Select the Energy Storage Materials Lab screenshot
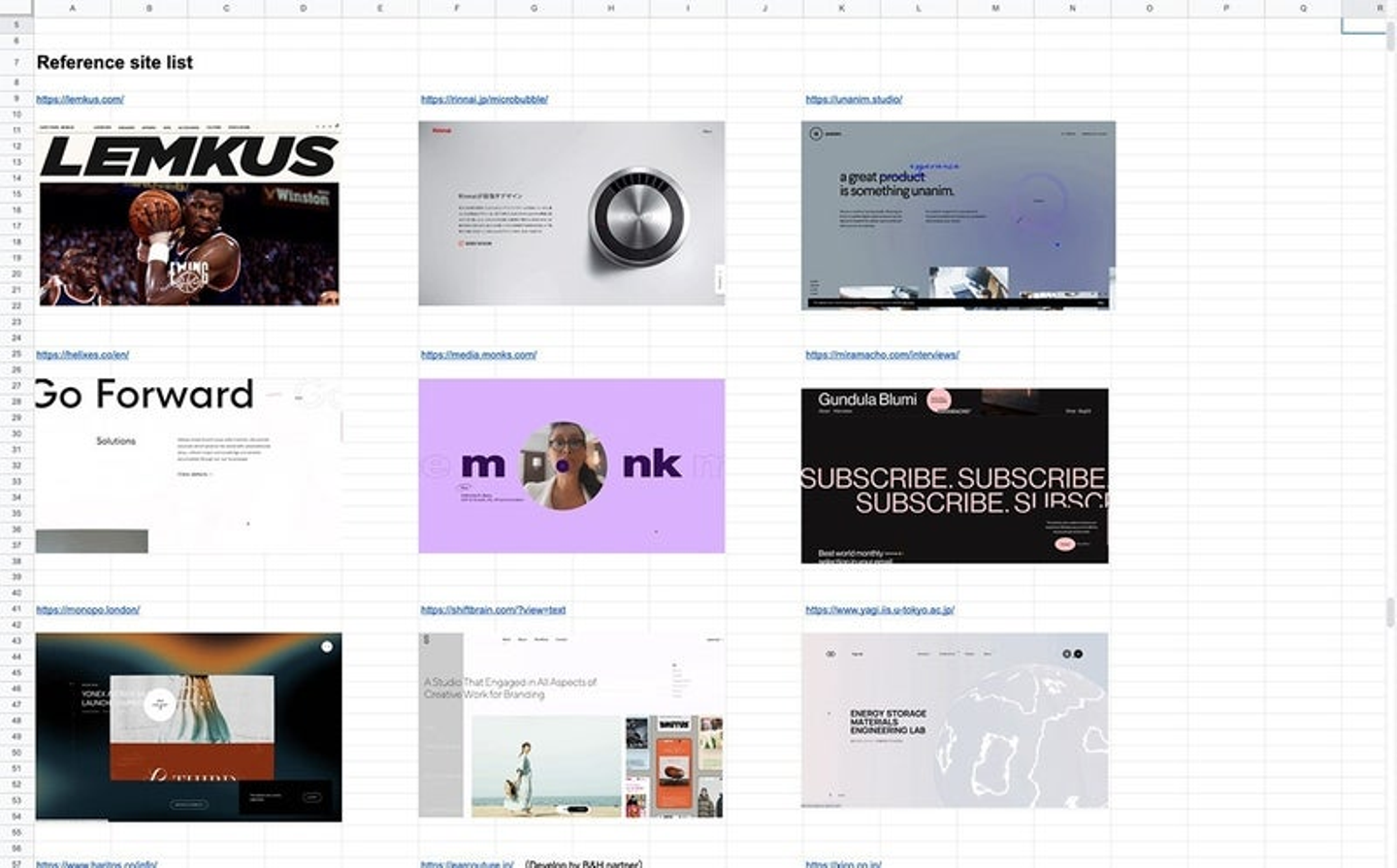Image resolution: width=1397 pixels, height=868 pixels. [955, 721]
